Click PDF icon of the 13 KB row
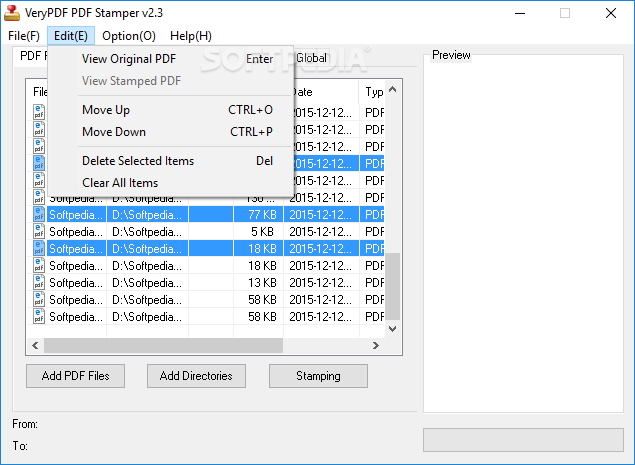The width and height of the screenshot is (635, 465). (x=39, y=282)
